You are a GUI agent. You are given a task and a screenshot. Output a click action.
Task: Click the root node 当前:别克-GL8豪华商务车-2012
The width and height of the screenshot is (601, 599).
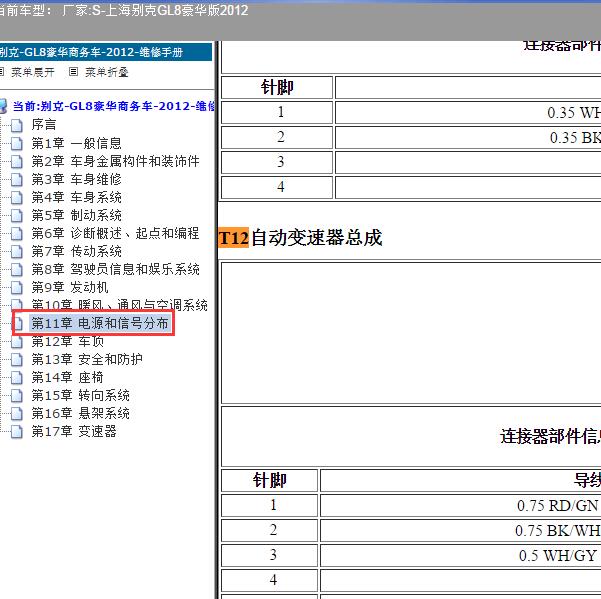[114, 106]
